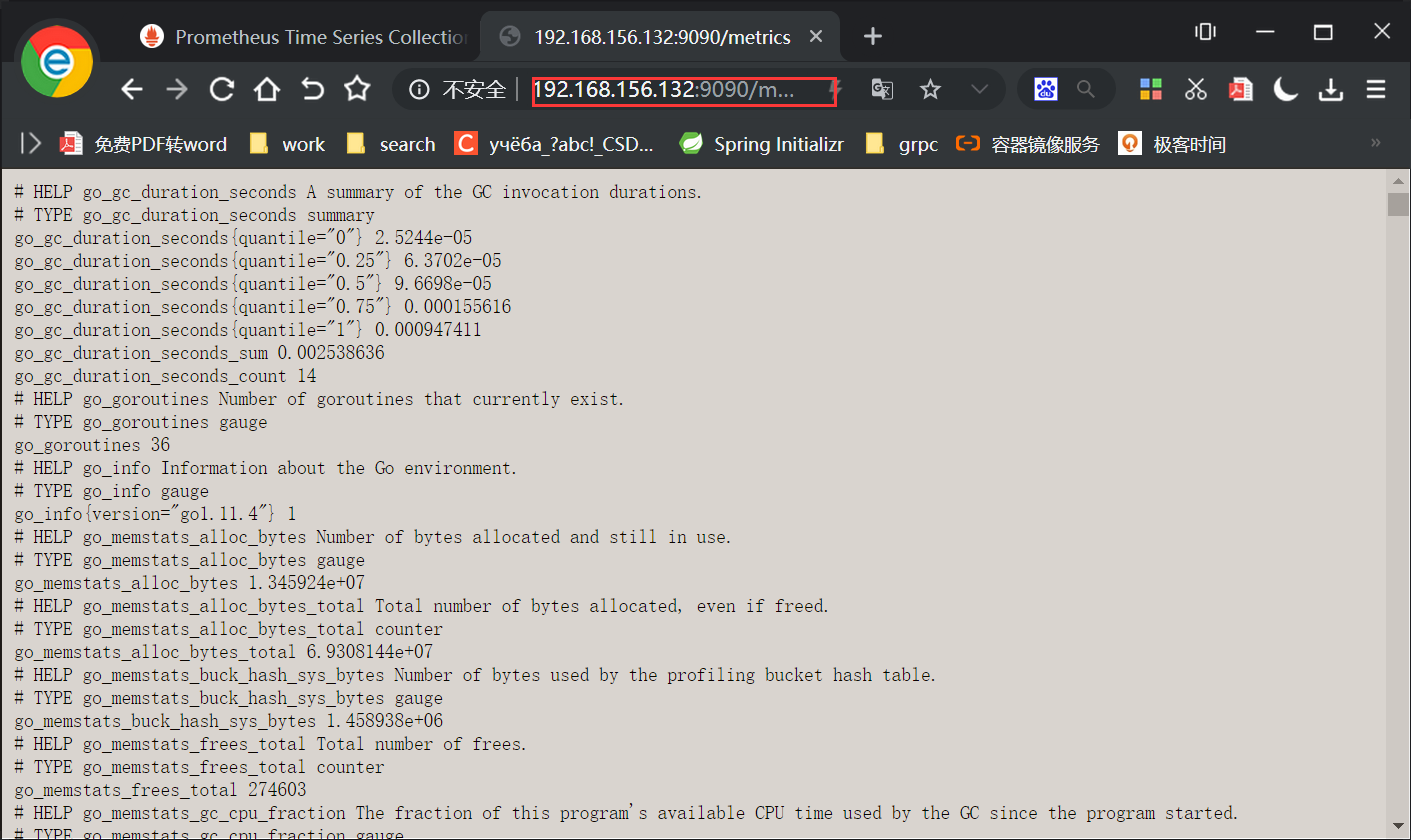Open the address bar autocomplete dropdown chevron

tap(978, 90)
